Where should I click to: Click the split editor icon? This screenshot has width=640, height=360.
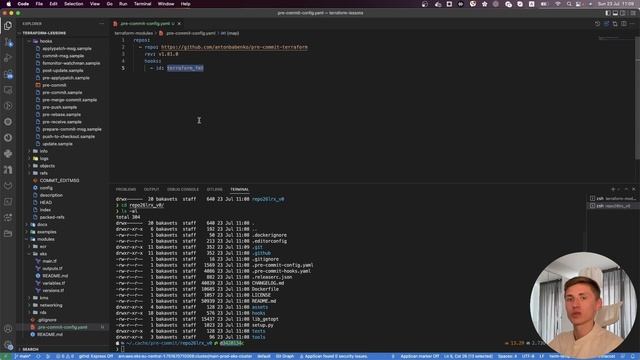click(624, 24)
